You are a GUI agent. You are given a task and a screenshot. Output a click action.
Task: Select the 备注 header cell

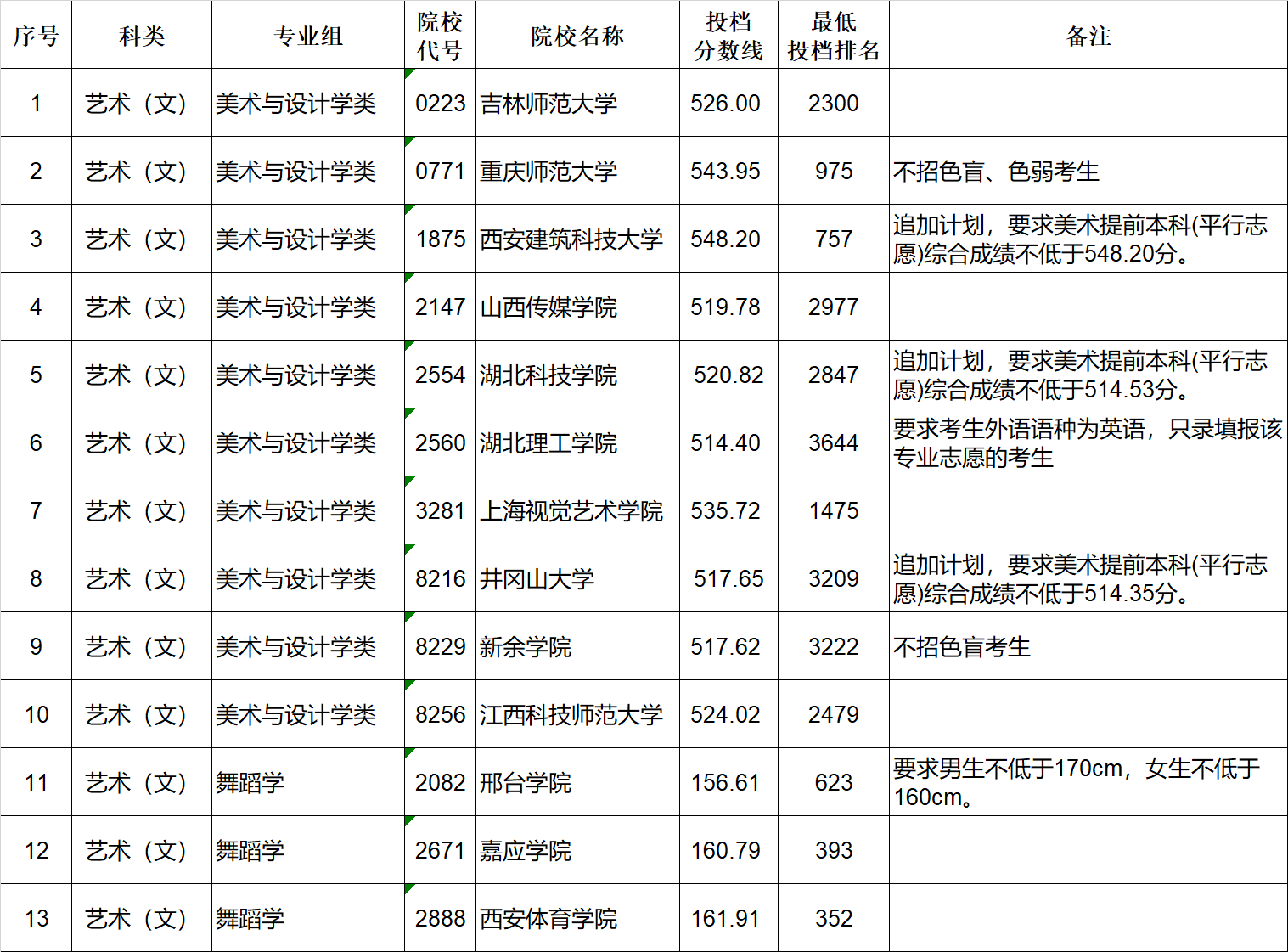click(x=1088, y=35)
